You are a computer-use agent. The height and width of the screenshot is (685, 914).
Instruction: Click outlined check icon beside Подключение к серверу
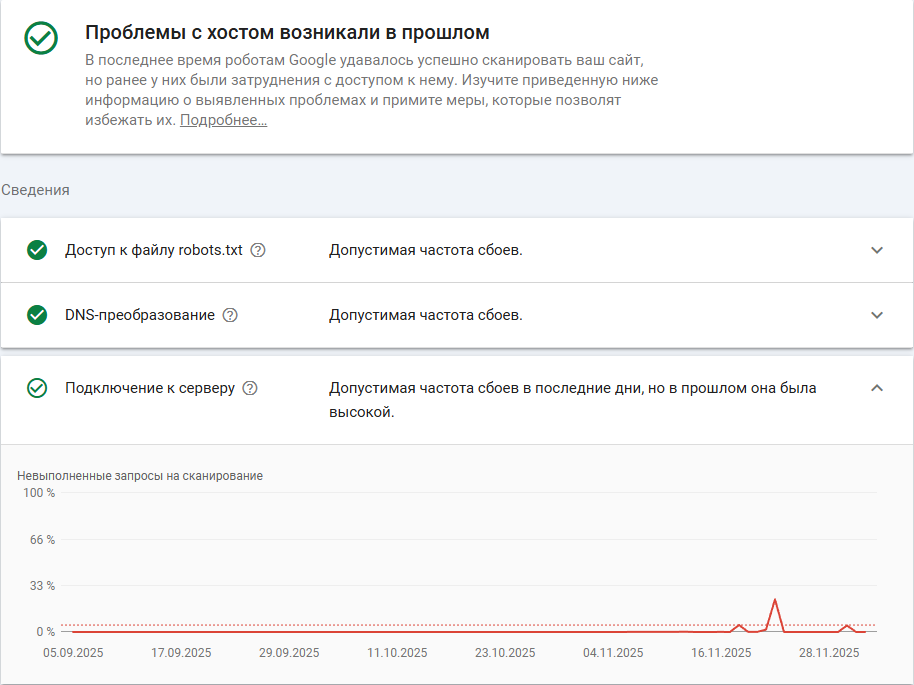37,388
